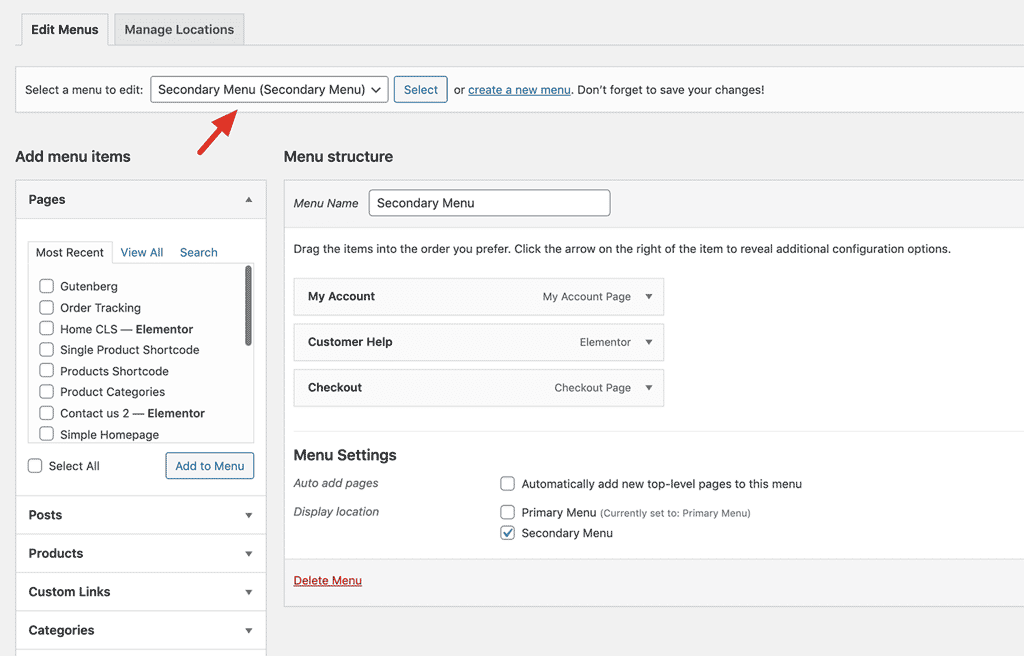The width and height of the screenshot is (1024, 656).
Task: Click the Select button
Action: pyautogui.click(x=421, y=90)
